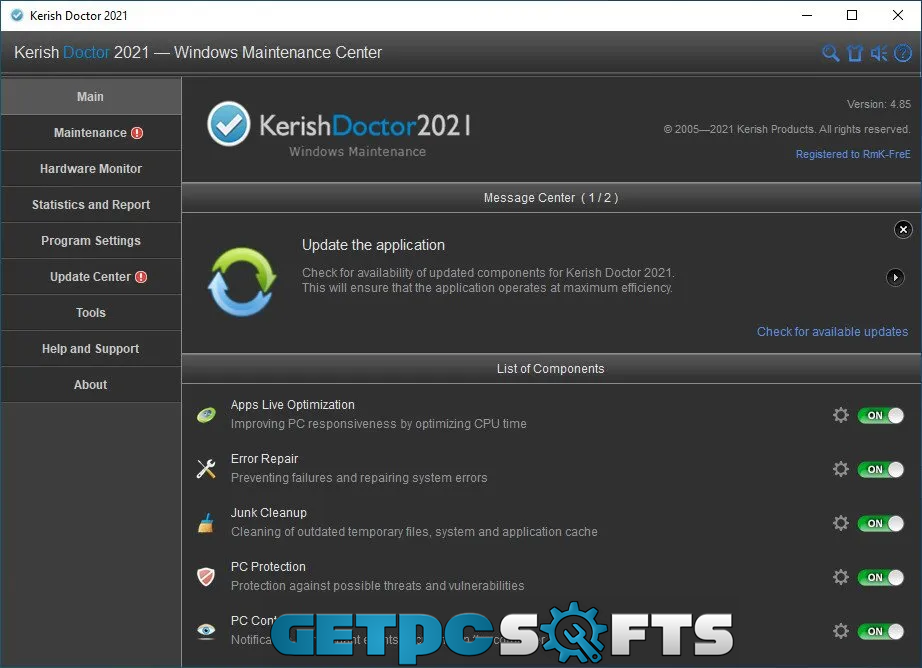Open Statistics and Report
Screen dimensions: 922x668
(91, 205)
